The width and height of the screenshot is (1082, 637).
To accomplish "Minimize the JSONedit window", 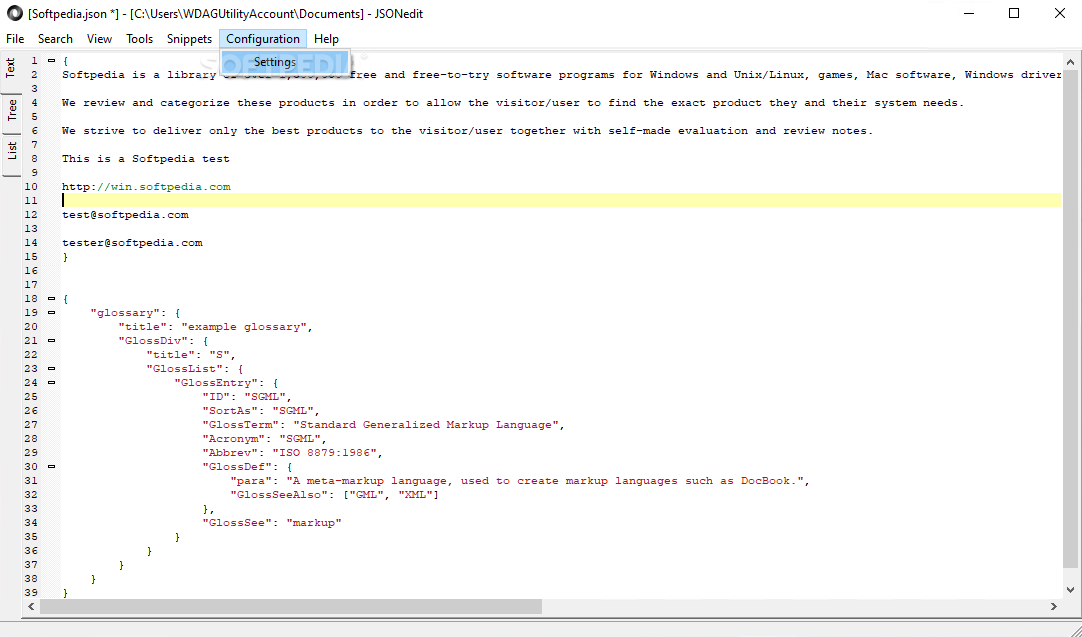I will pos(969,13).
